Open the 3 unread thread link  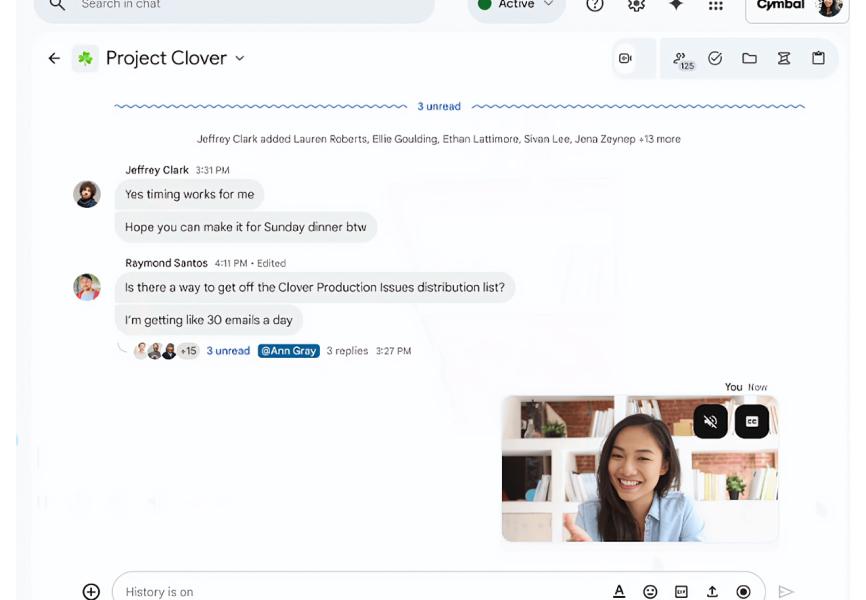pos(228,351)
